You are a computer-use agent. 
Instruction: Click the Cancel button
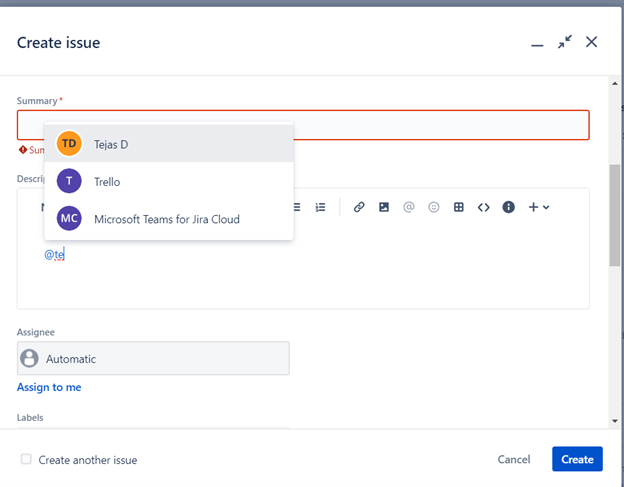click(514, 459)
